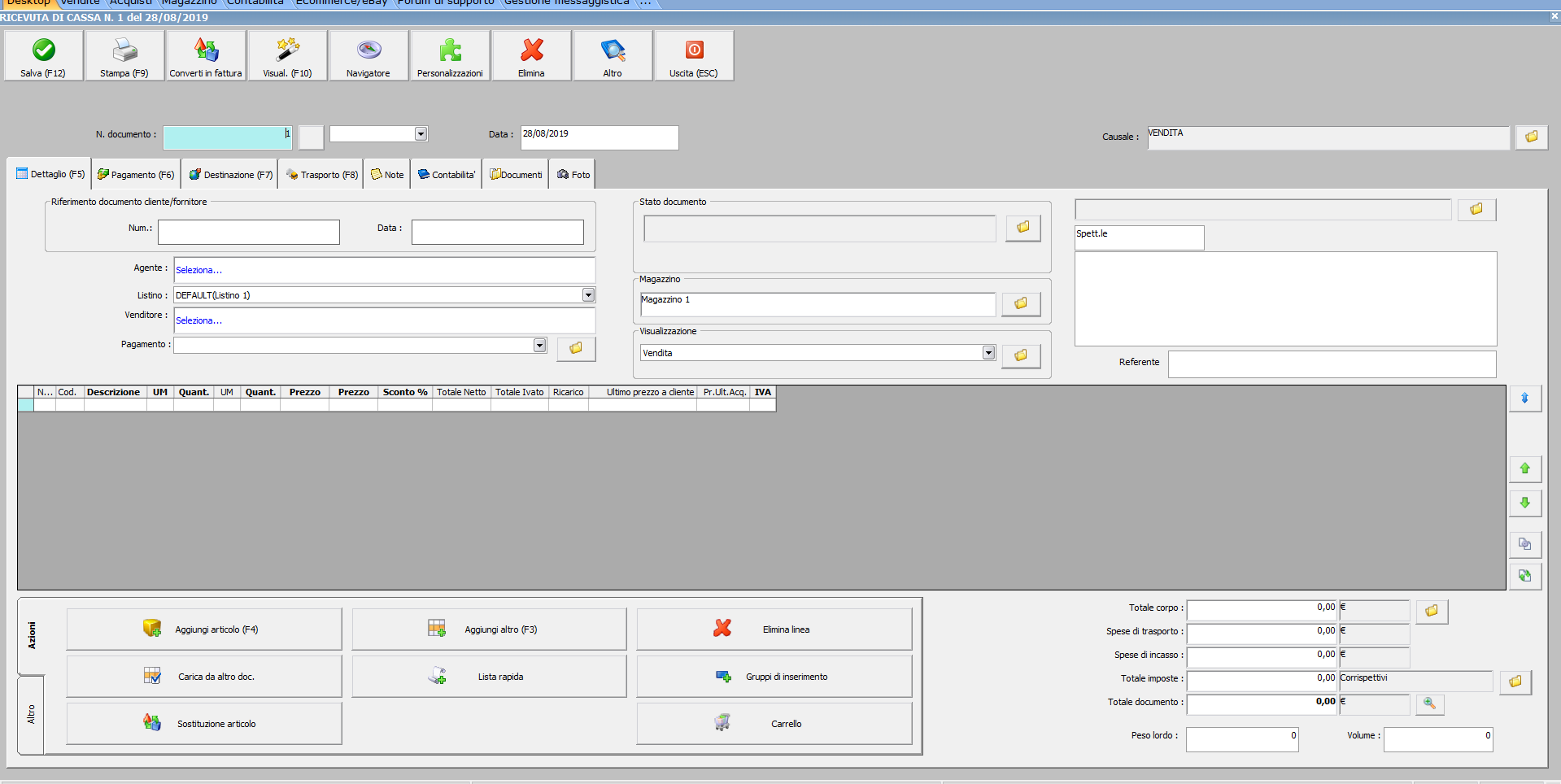
Task: Click the Venditore Seleziona... field
Action: pos(385,320)
